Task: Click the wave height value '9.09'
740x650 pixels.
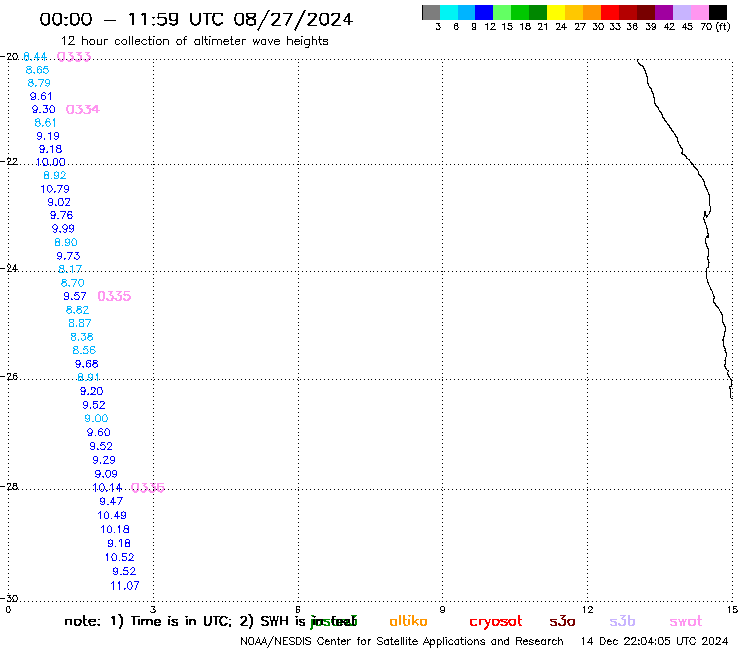Action: coord(106,474)
